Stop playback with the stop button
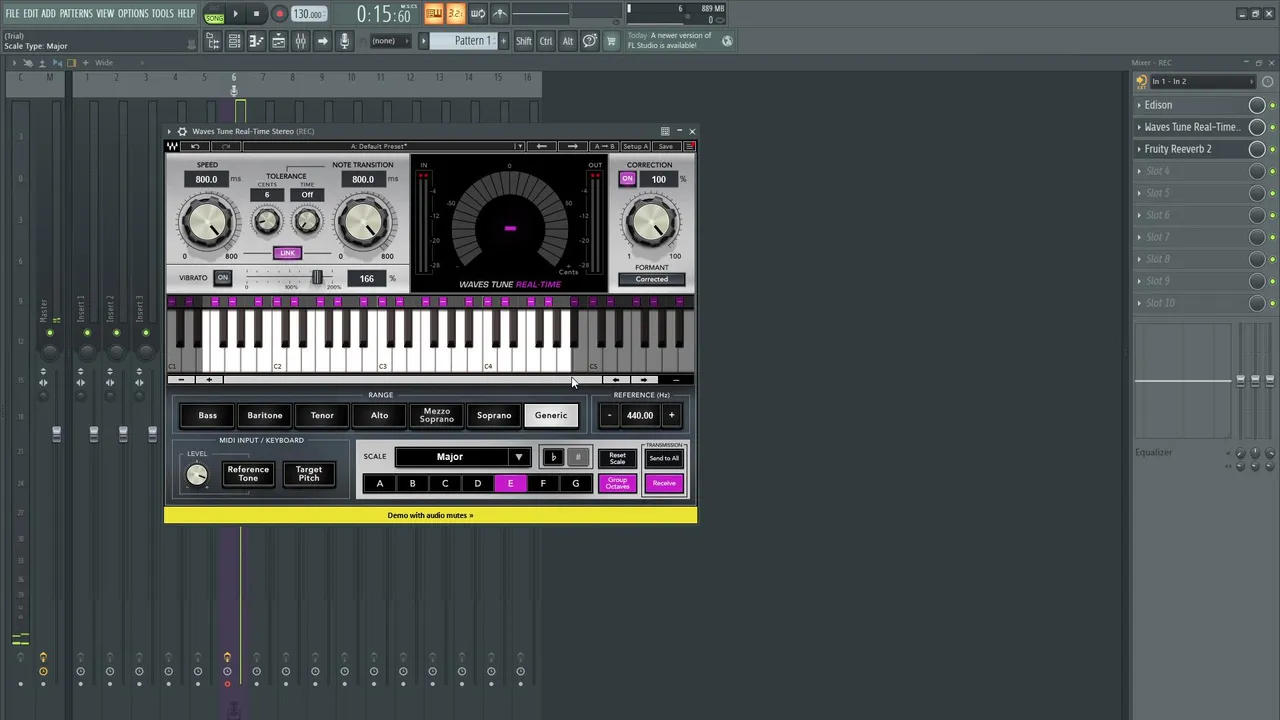This screenshot has width=1280, height=720. [257, 14]
